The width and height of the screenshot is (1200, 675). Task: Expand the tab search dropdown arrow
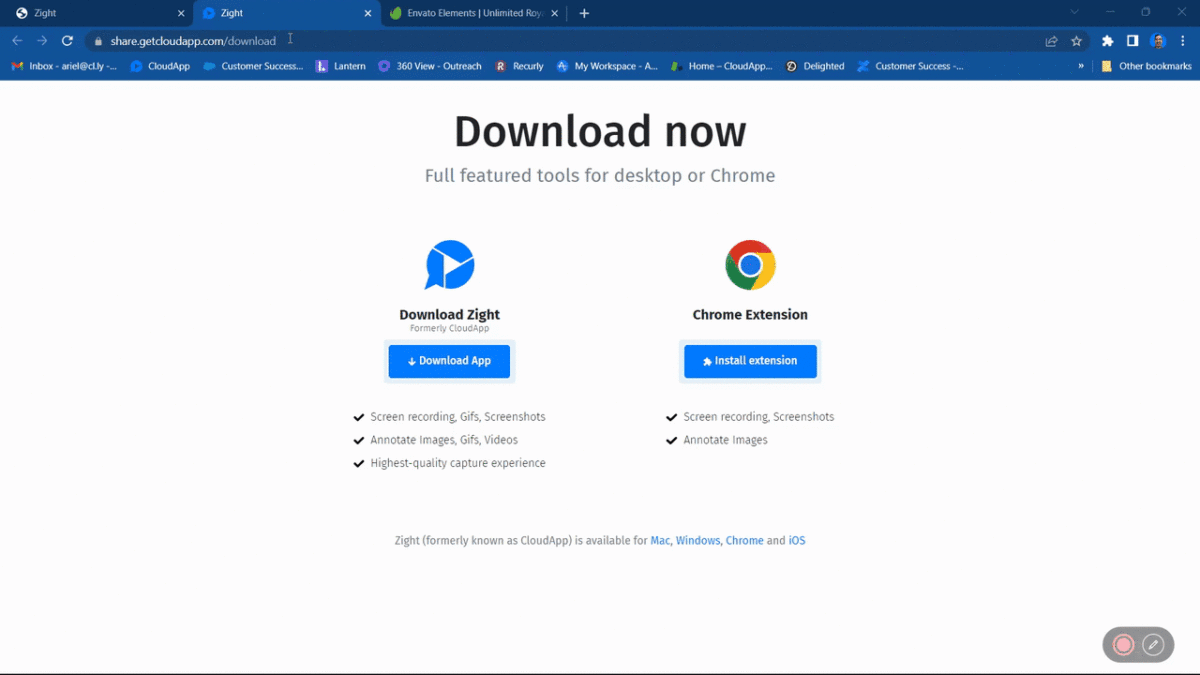[x=1075, y=13]
